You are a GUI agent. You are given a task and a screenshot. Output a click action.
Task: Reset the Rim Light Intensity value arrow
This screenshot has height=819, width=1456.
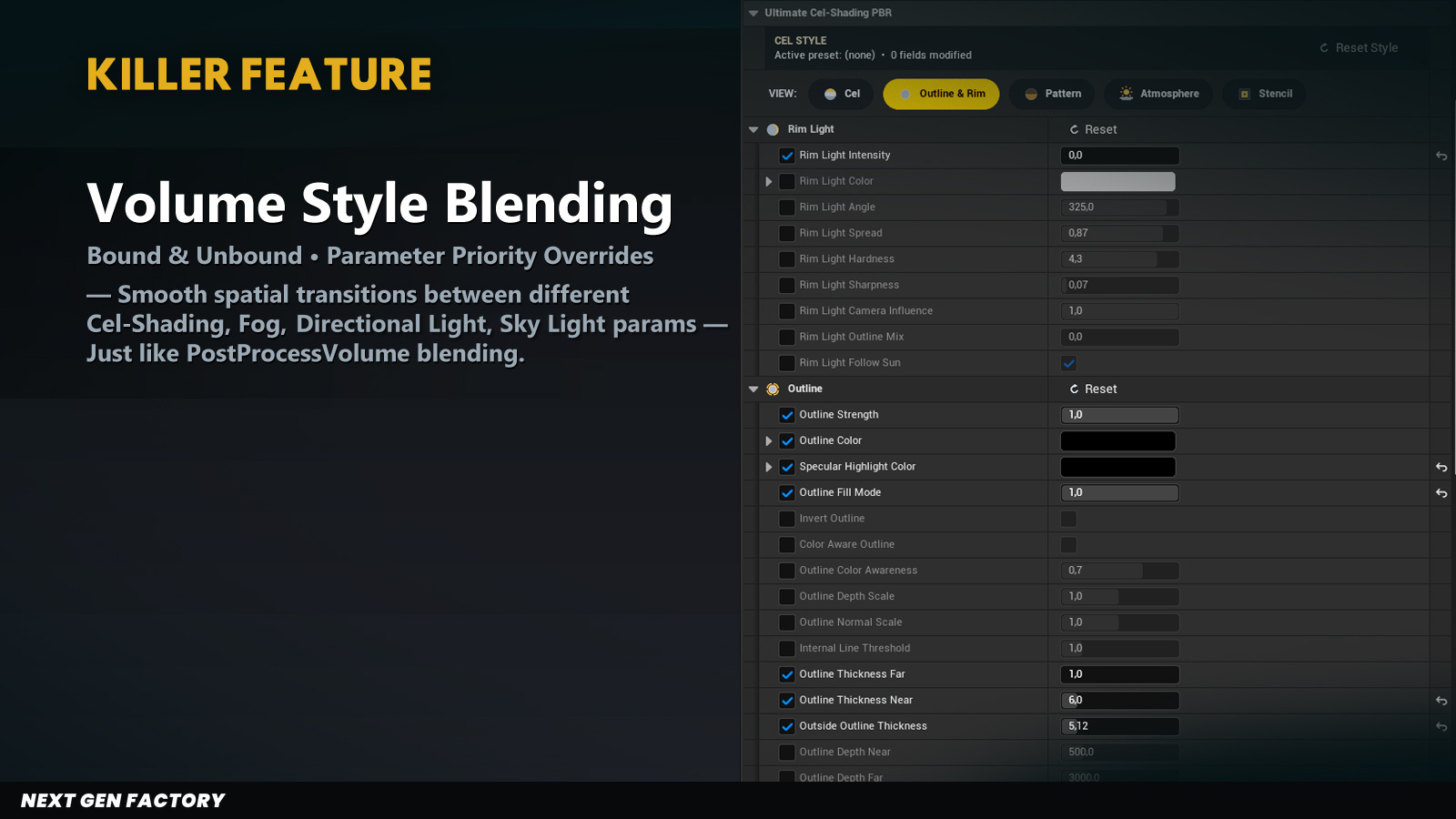click(1441, 156)
